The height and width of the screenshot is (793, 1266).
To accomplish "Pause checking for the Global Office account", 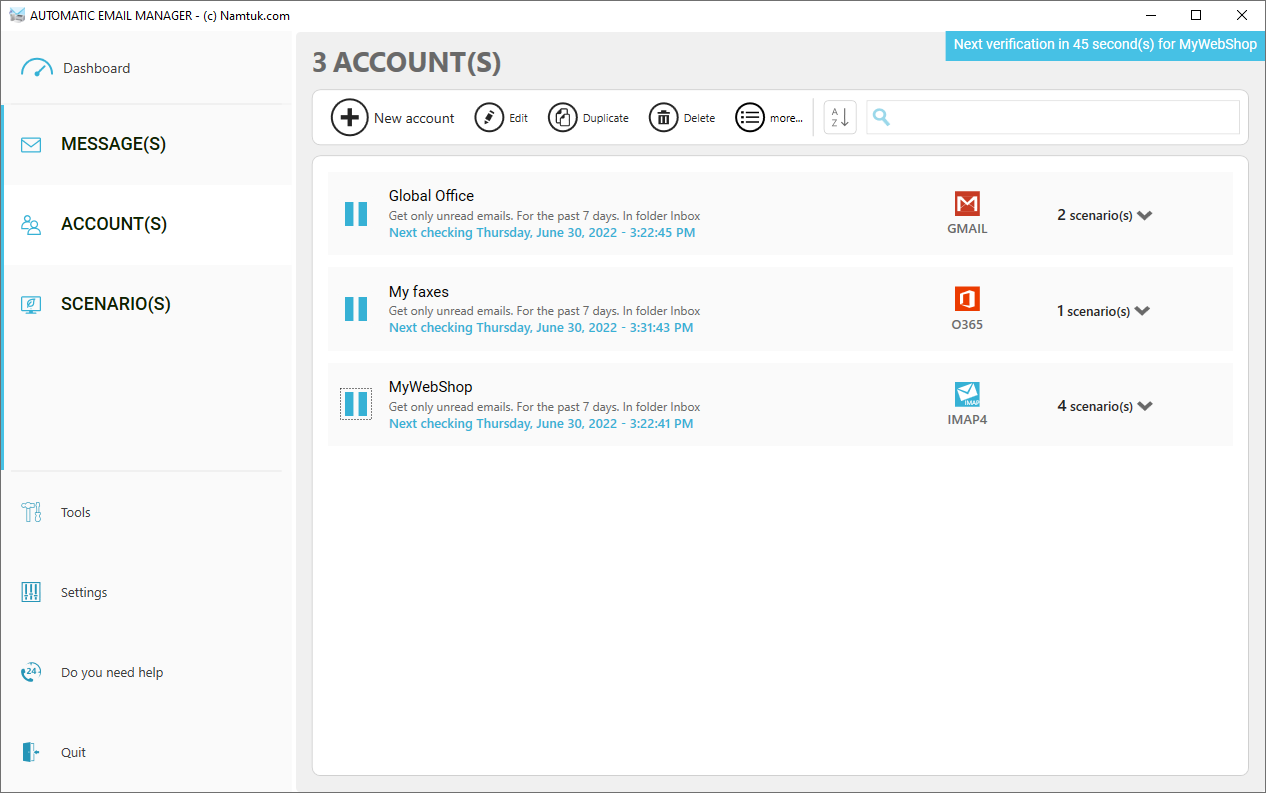I will coord(355,213).
